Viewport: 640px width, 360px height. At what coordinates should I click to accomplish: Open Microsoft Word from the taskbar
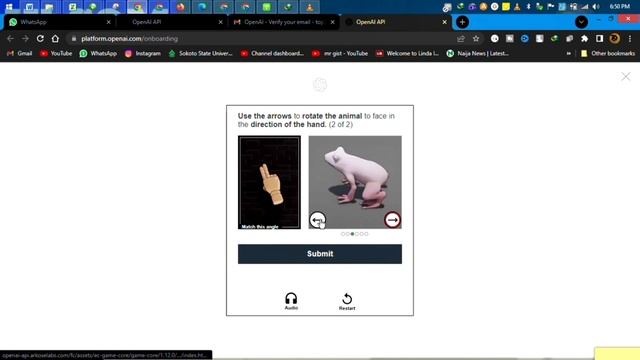pyautogui.click(x=29, y=7)
